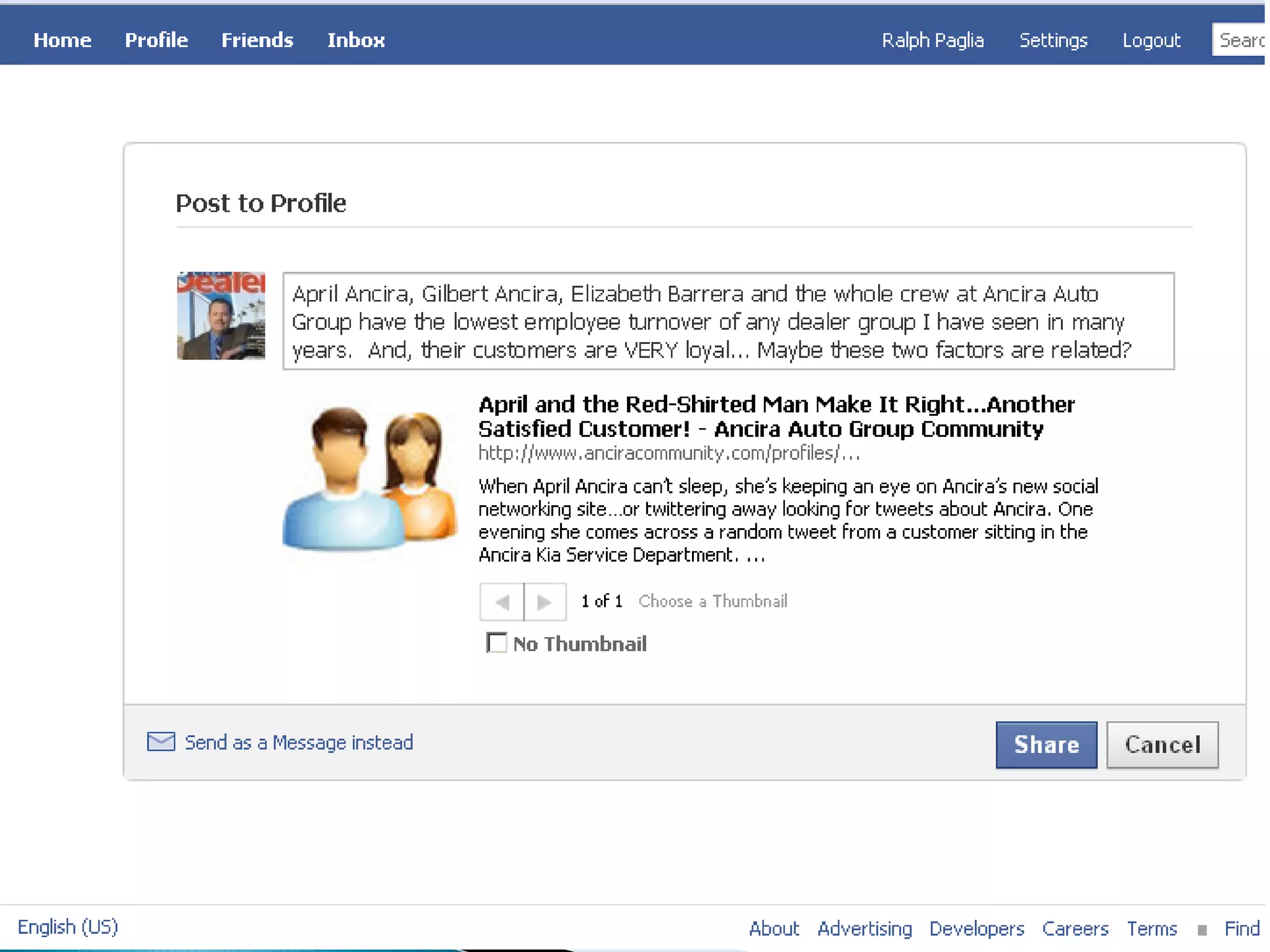Click Logout in the top bar
This screenshot has width=1270, height=952.
click(x=1152, y=40)
